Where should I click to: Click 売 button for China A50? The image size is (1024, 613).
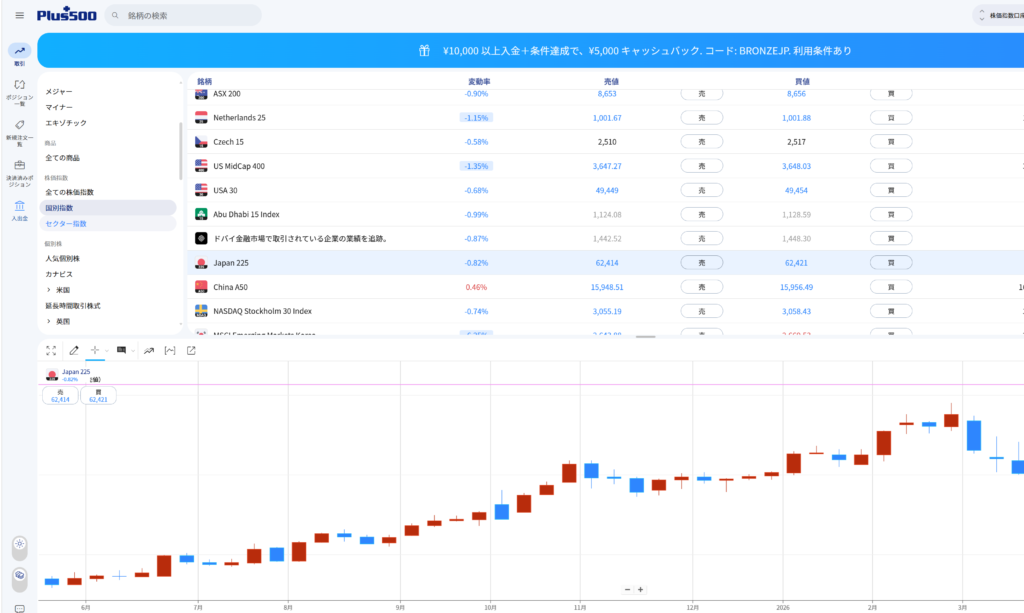[701, 287]
